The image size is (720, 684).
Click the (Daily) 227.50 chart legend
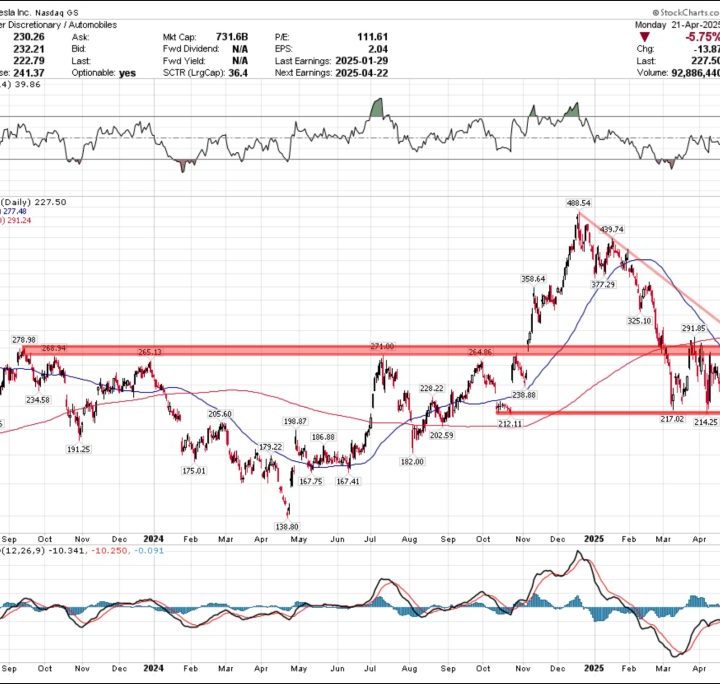tap(34, 202)
